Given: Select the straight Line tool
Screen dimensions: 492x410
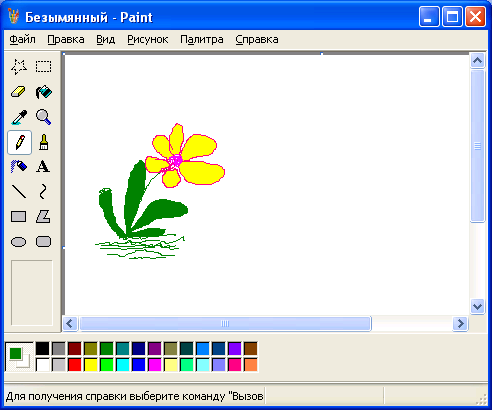Looking at the screenshot, I should point(19,192).
